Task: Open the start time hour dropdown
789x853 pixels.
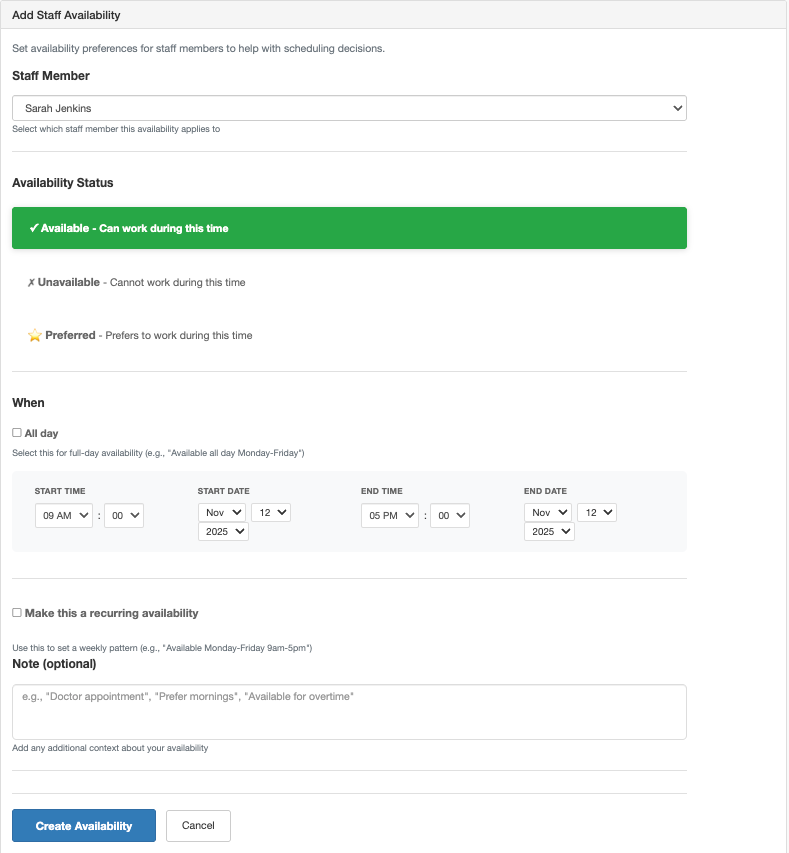Action: click(63, 515)
